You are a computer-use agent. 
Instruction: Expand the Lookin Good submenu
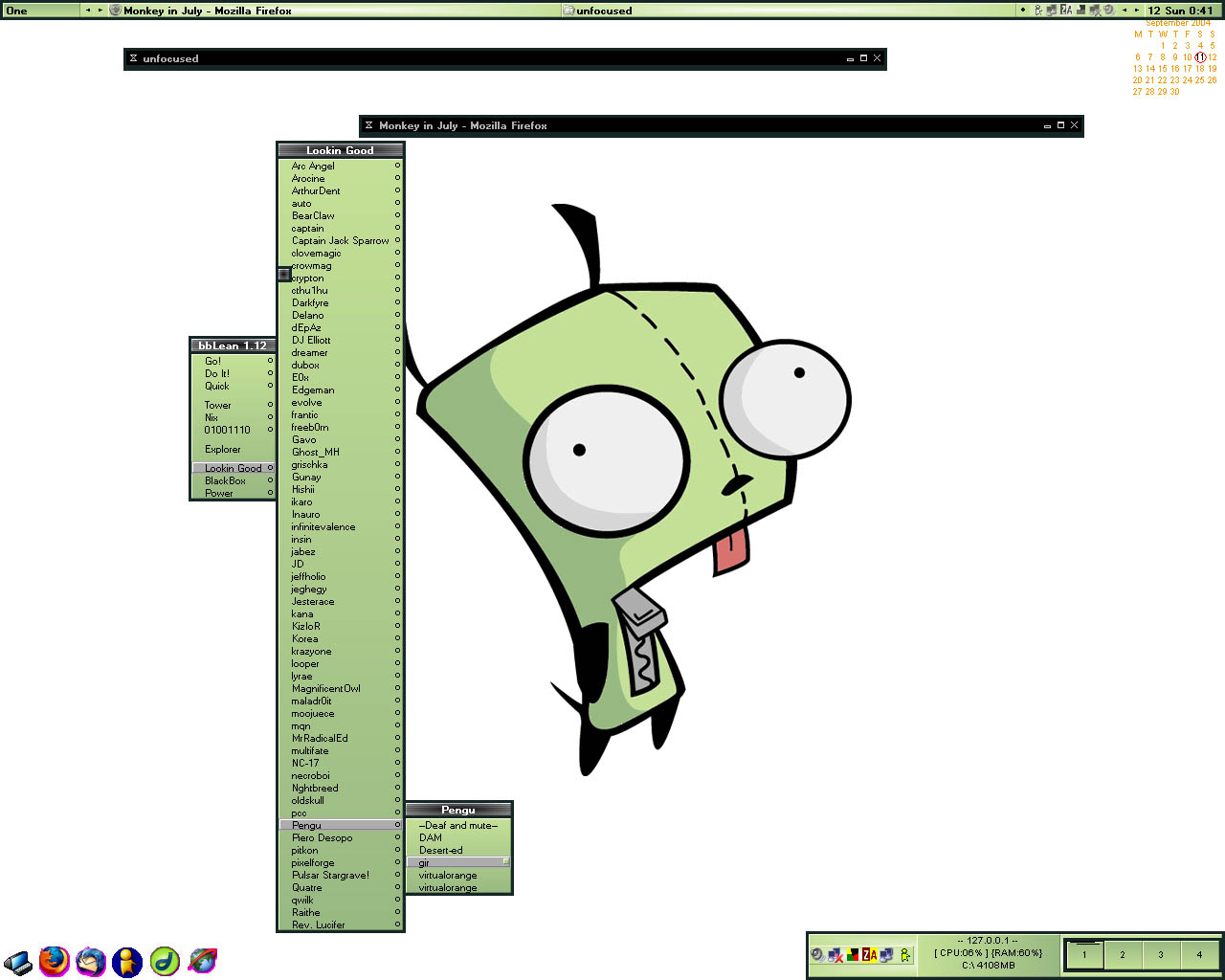[x=233, y=468]
